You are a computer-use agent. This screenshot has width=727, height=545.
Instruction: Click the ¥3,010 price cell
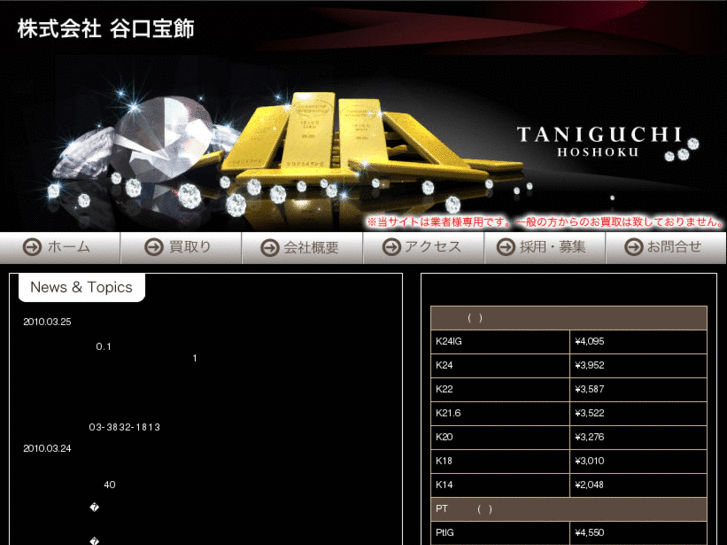638,461
